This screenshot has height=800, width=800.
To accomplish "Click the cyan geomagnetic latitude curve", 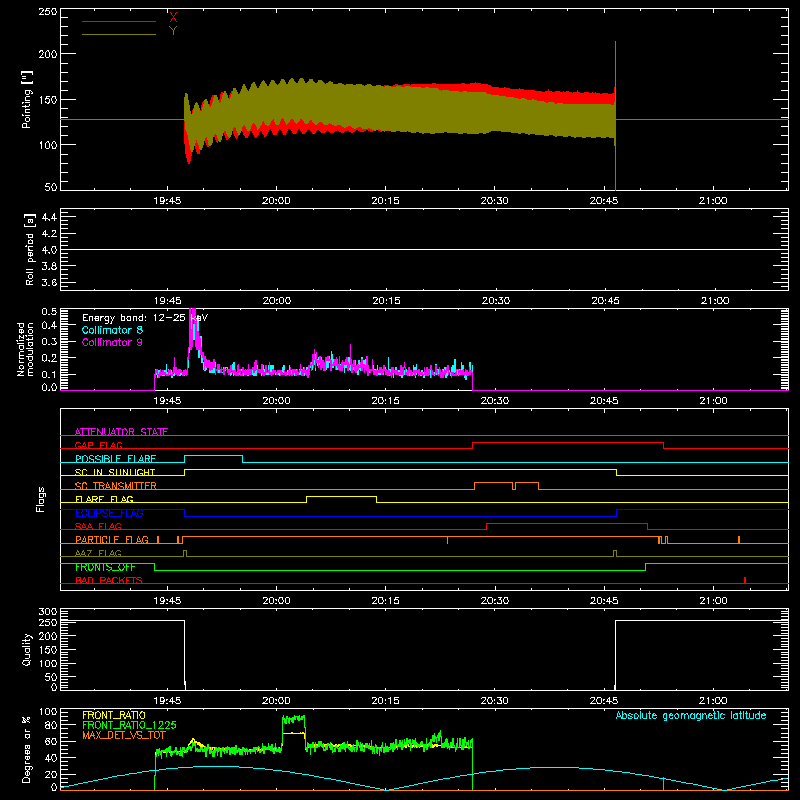I will pos(424,779).
